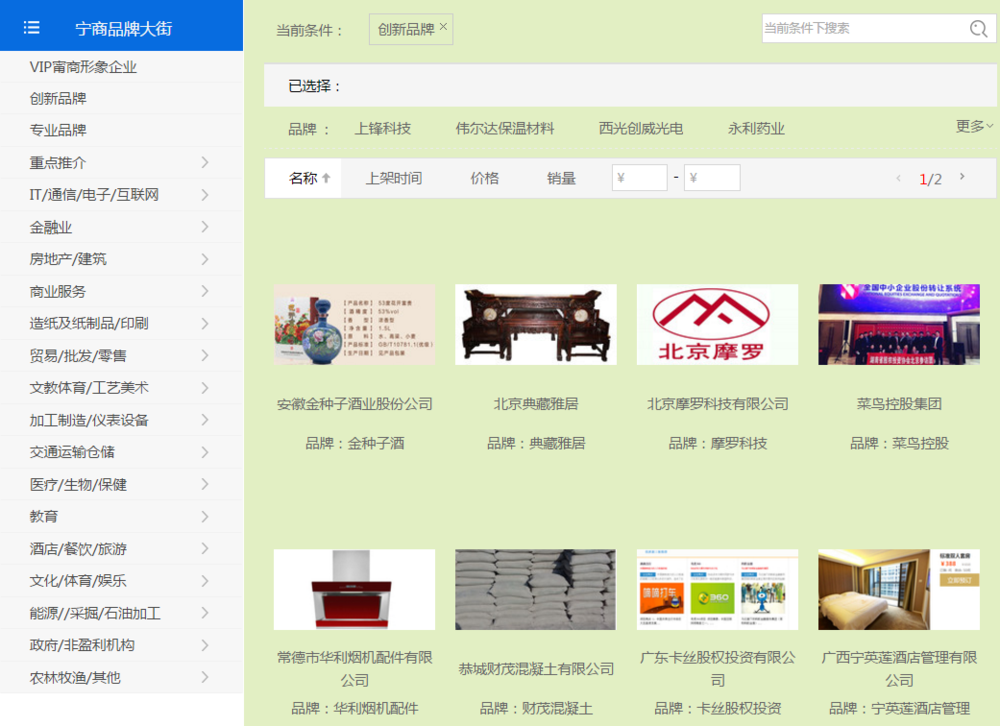The image size is (1000, 726).
Task: Expand the IT/通信/电子/互联网 category
Action: (205, 195)
